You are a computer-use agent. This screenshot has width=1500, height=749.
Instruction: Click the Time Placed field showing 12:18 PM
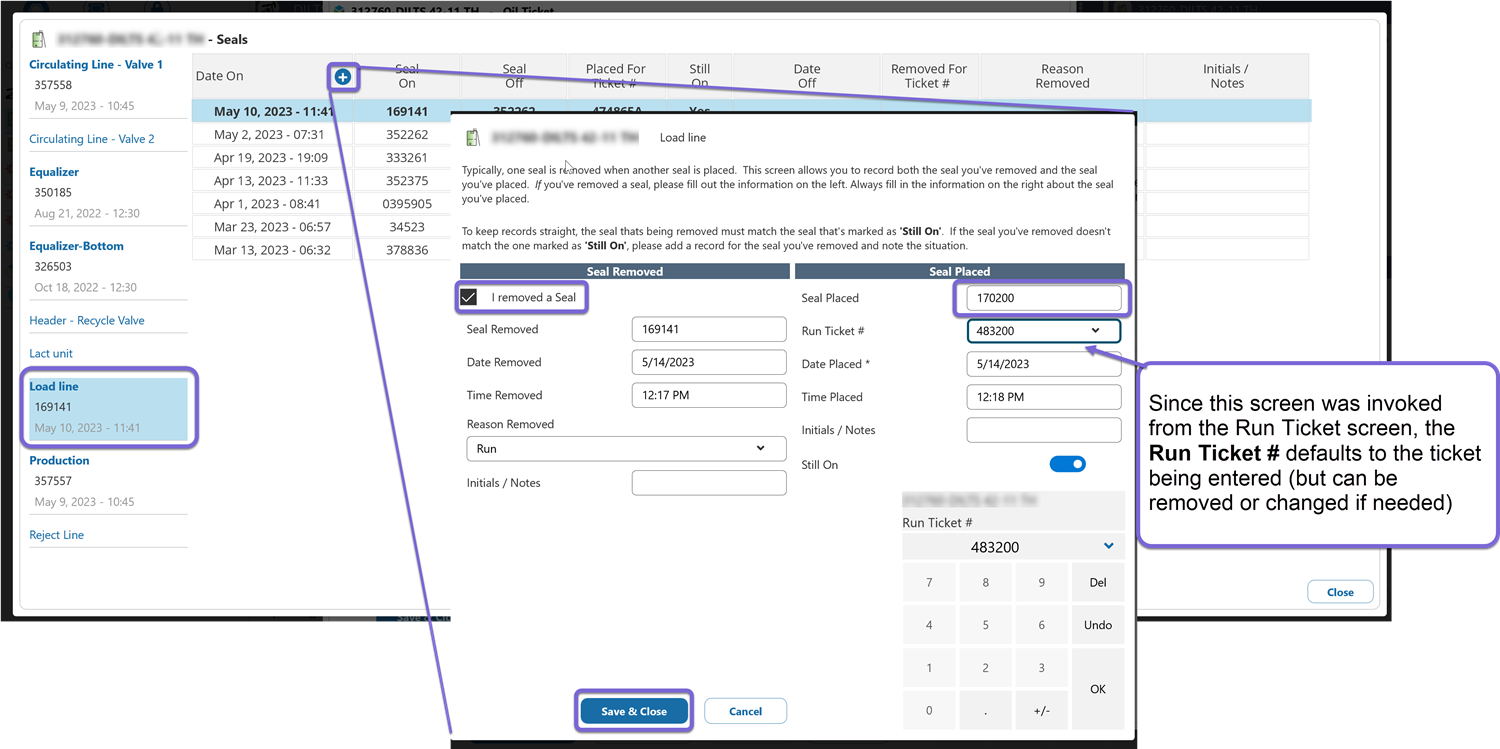[1044, 397]
